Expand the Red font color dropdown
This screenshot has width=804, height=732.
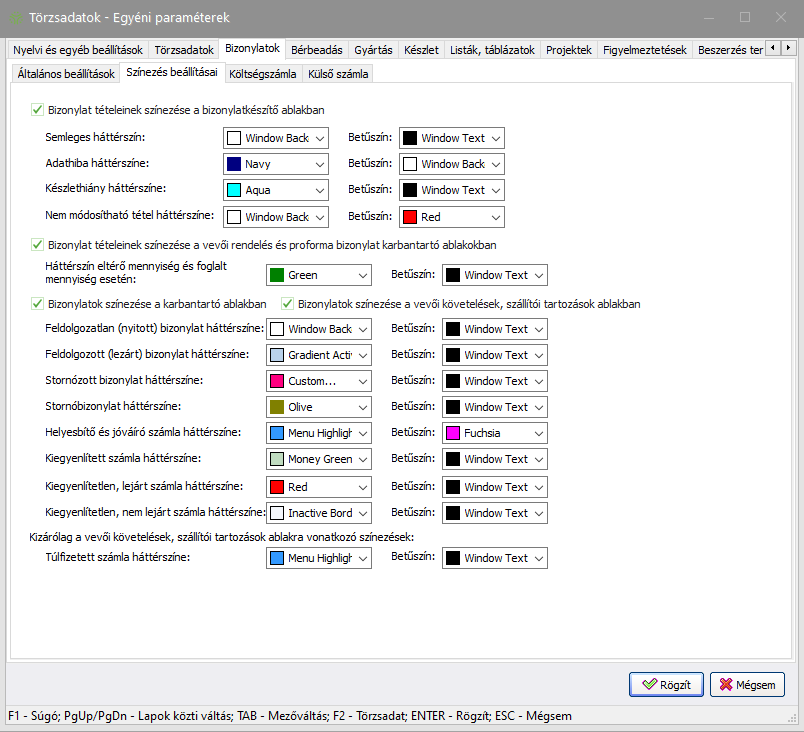(x=494, y=217)
